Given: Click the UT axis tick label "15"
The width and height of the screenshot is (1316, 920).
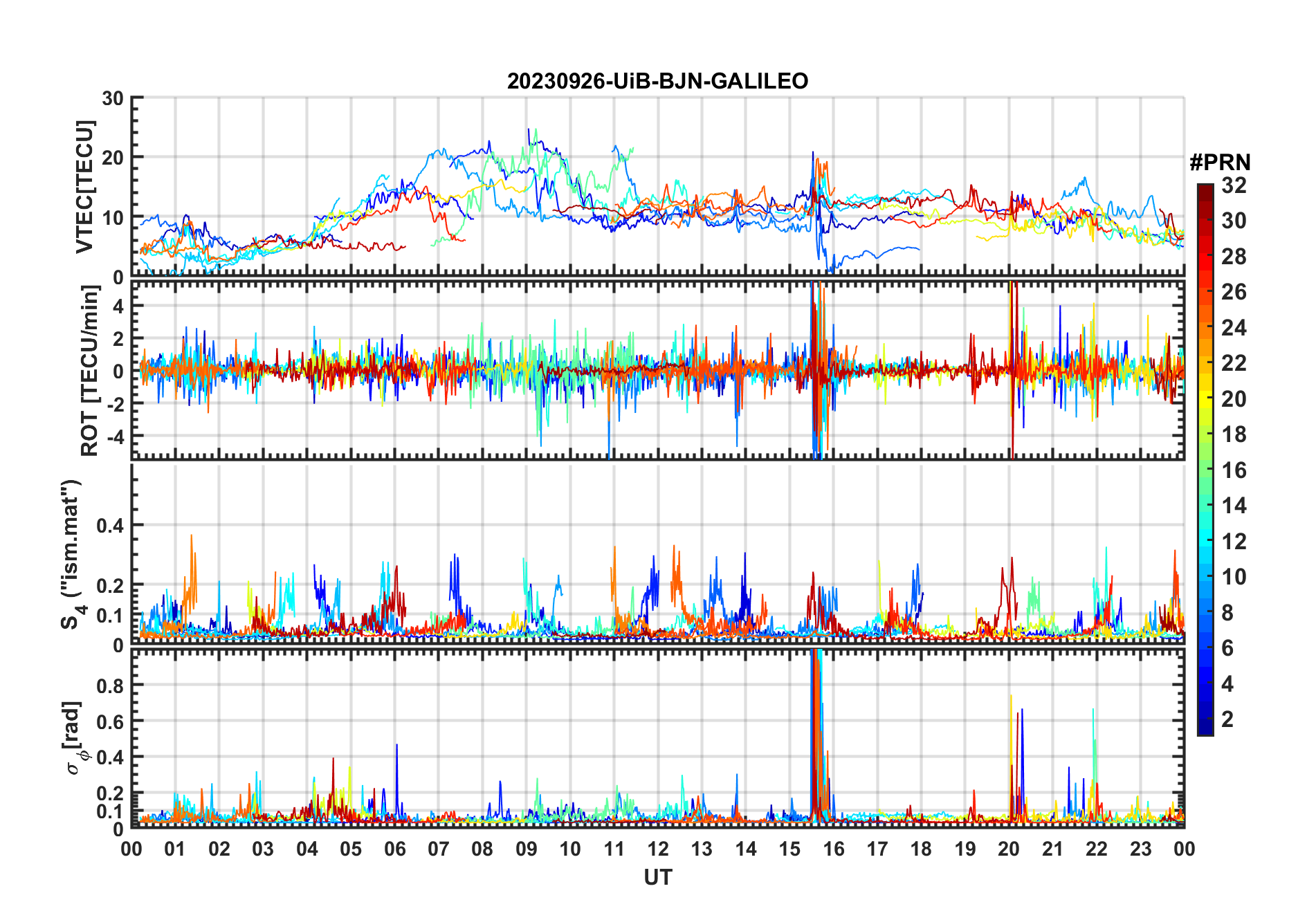Looking at the screenshot, I should (789, 849).
